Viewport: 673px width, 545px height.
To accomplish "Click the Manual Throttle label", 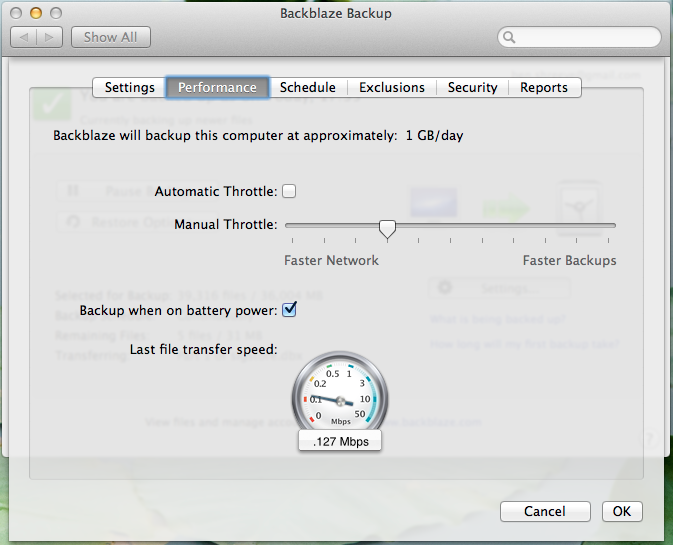I will pos(226,224).
